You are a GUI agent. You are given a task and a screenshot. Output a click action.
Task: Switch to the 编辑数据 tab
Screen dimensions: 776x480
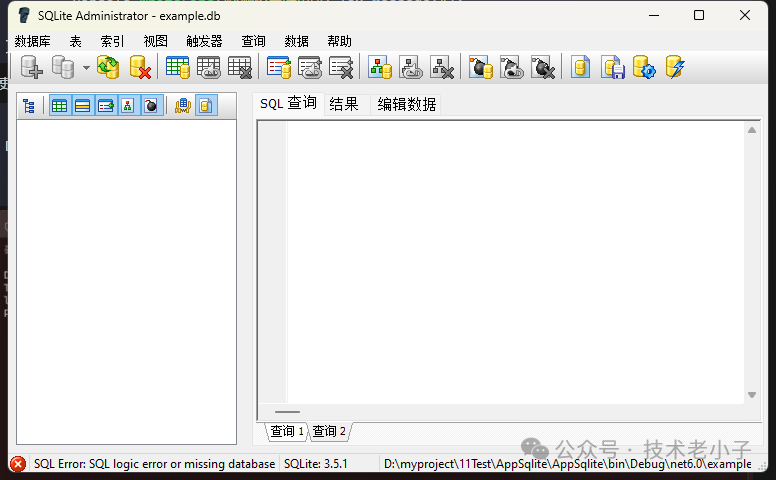pyautogui.click(x=406, y=104)
